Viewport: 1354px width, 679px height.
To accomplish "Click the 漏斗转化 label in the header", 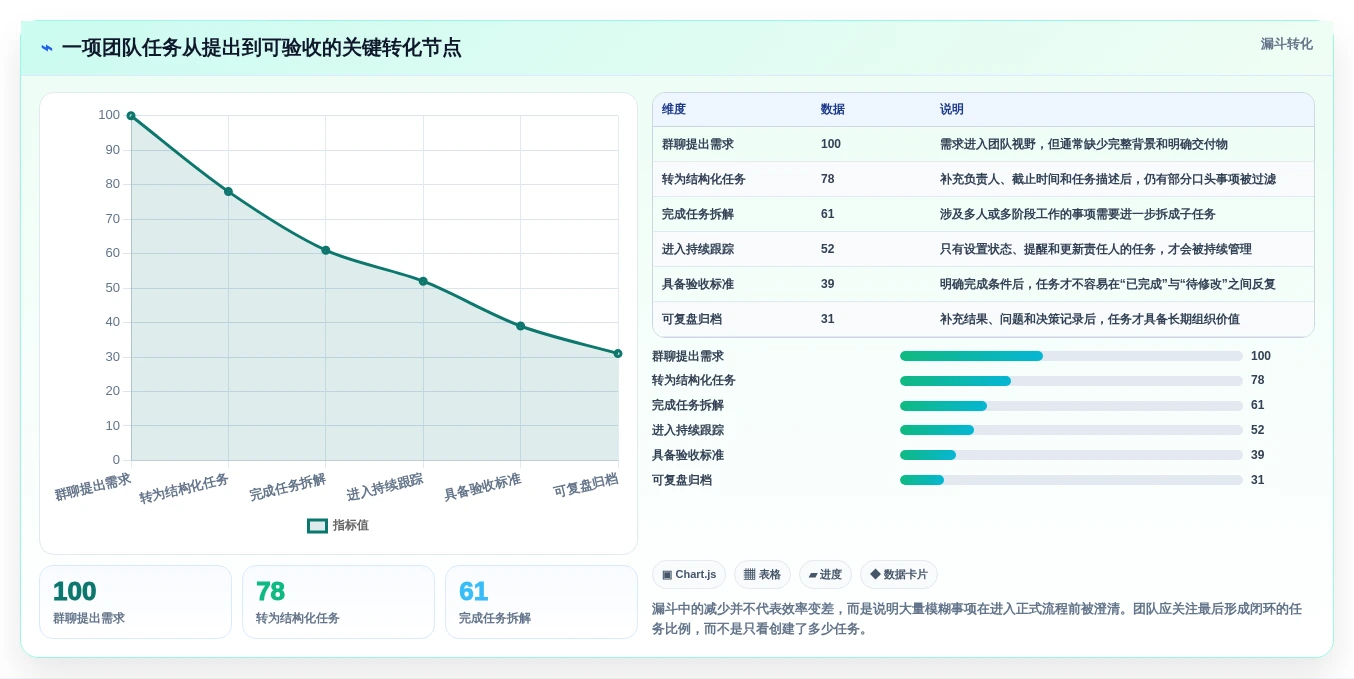I will pyautogui.click(x=1286, y=44).
